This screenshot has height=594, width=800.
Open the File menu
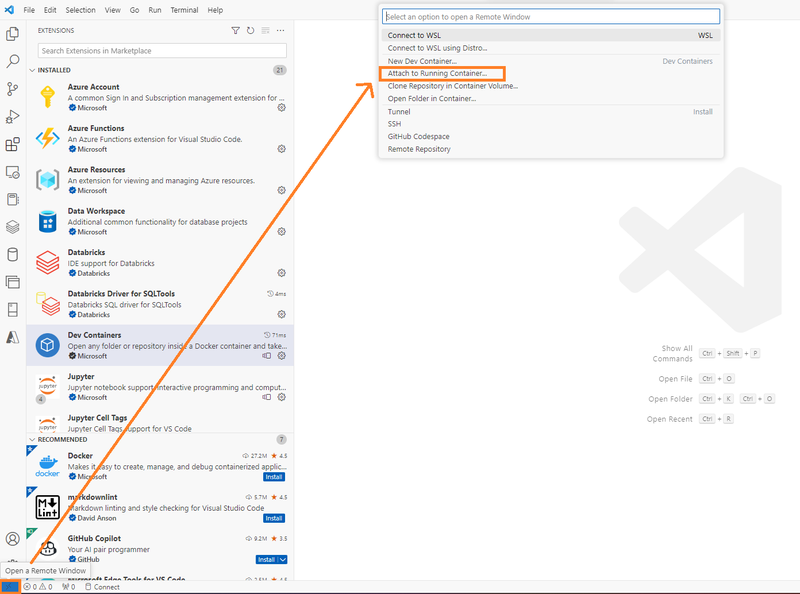[29, 10]
